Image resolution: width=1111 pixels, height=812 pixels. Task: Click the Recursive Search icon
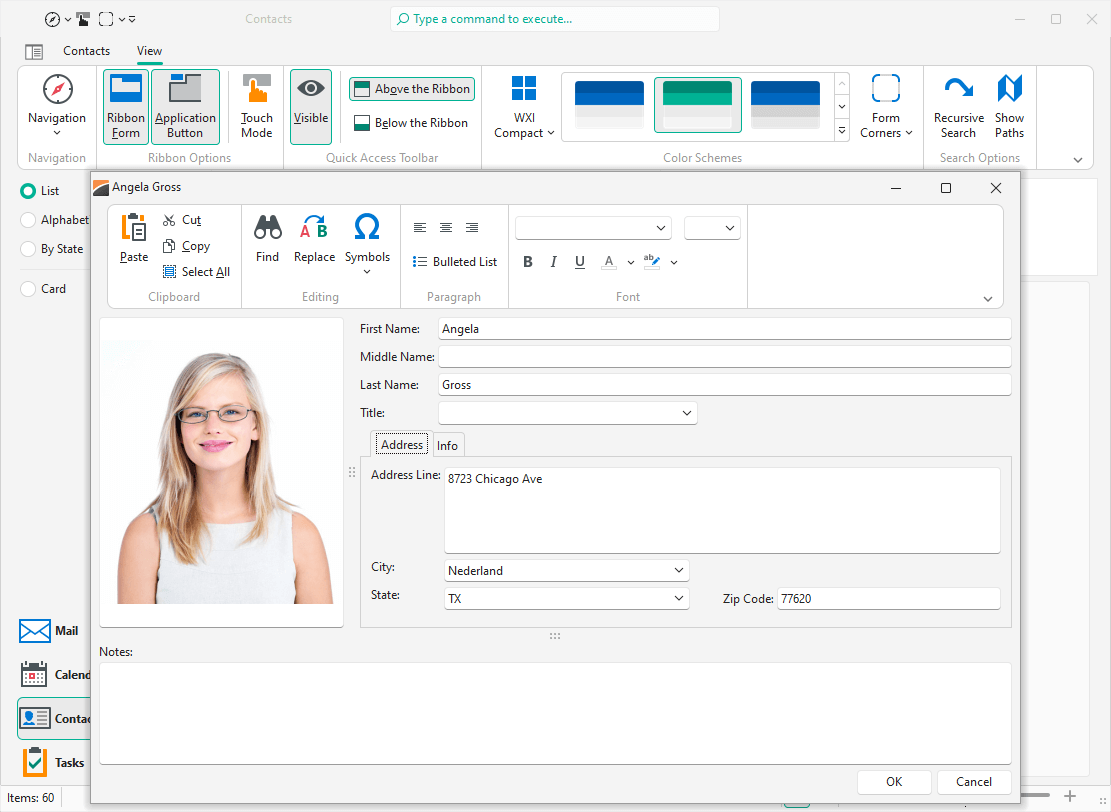click(x=958, y=105)
